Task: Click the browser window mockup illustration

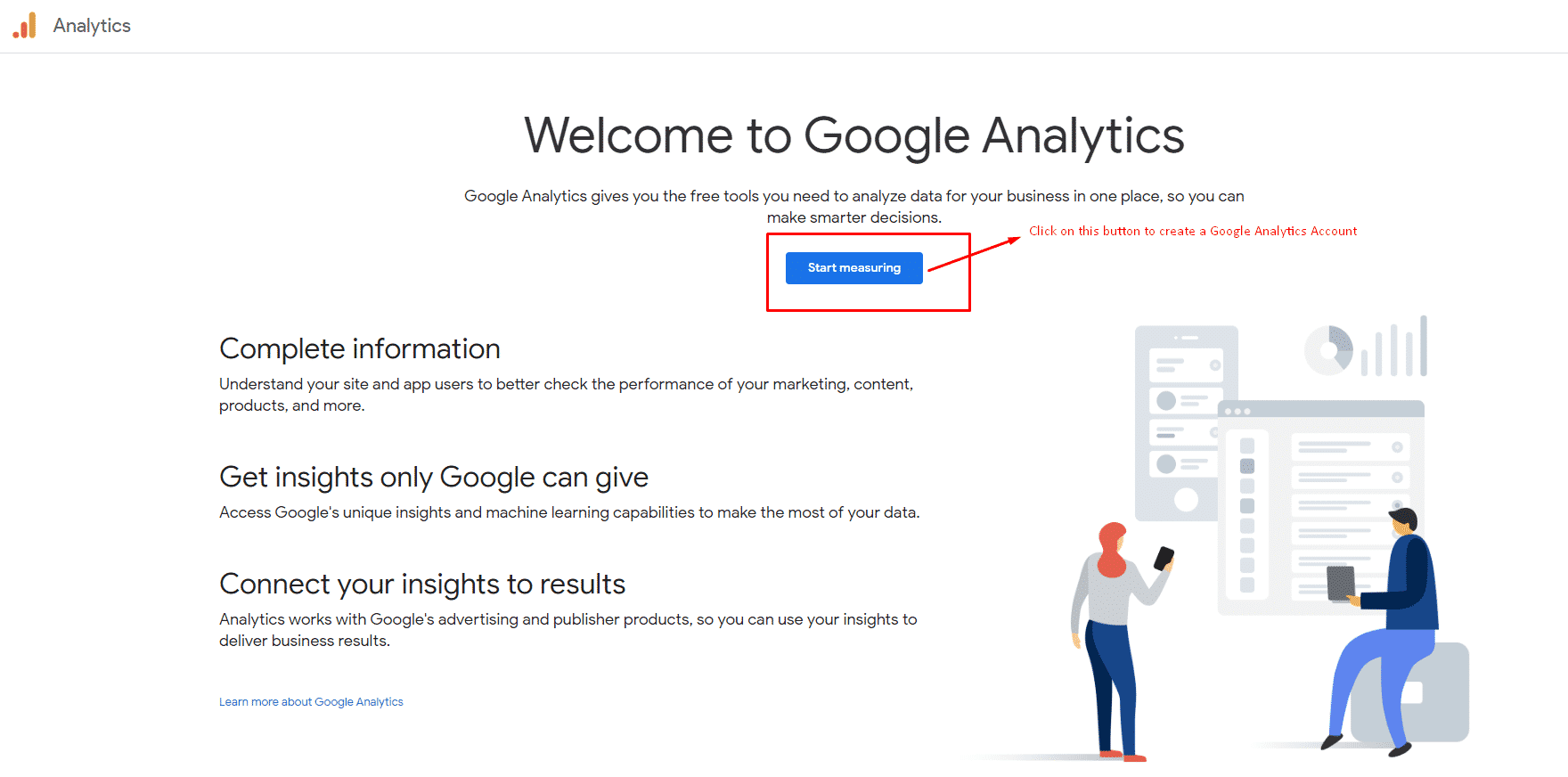Action: 1320,508
